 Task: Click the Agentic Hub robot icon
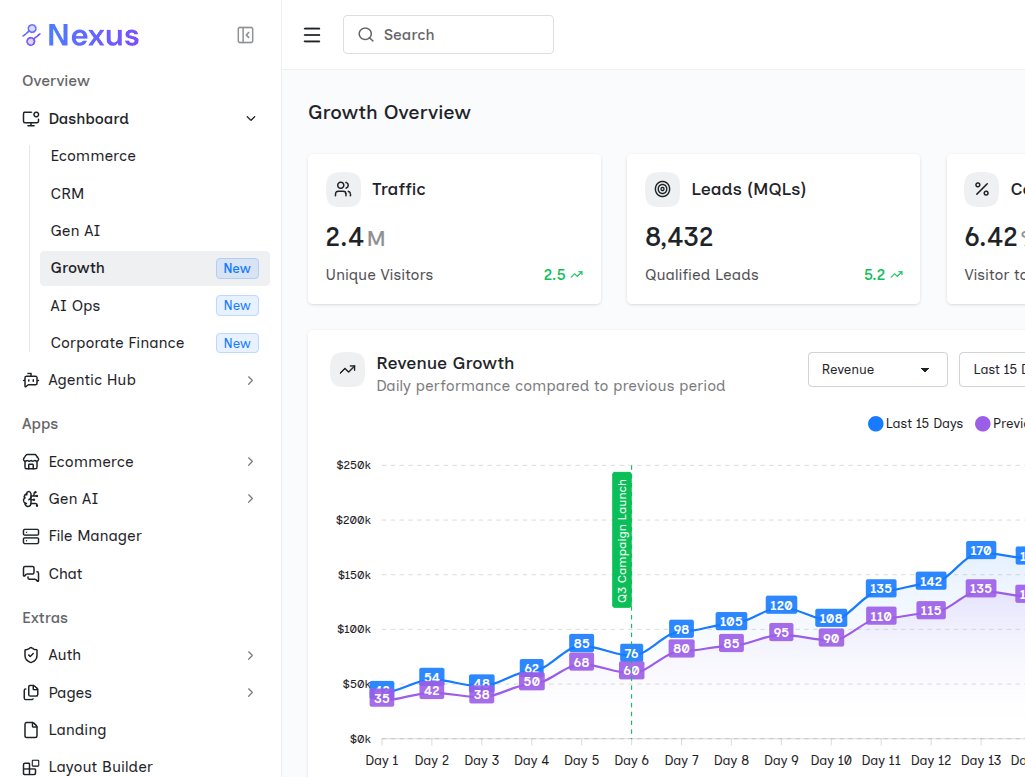tap(31, 380)
